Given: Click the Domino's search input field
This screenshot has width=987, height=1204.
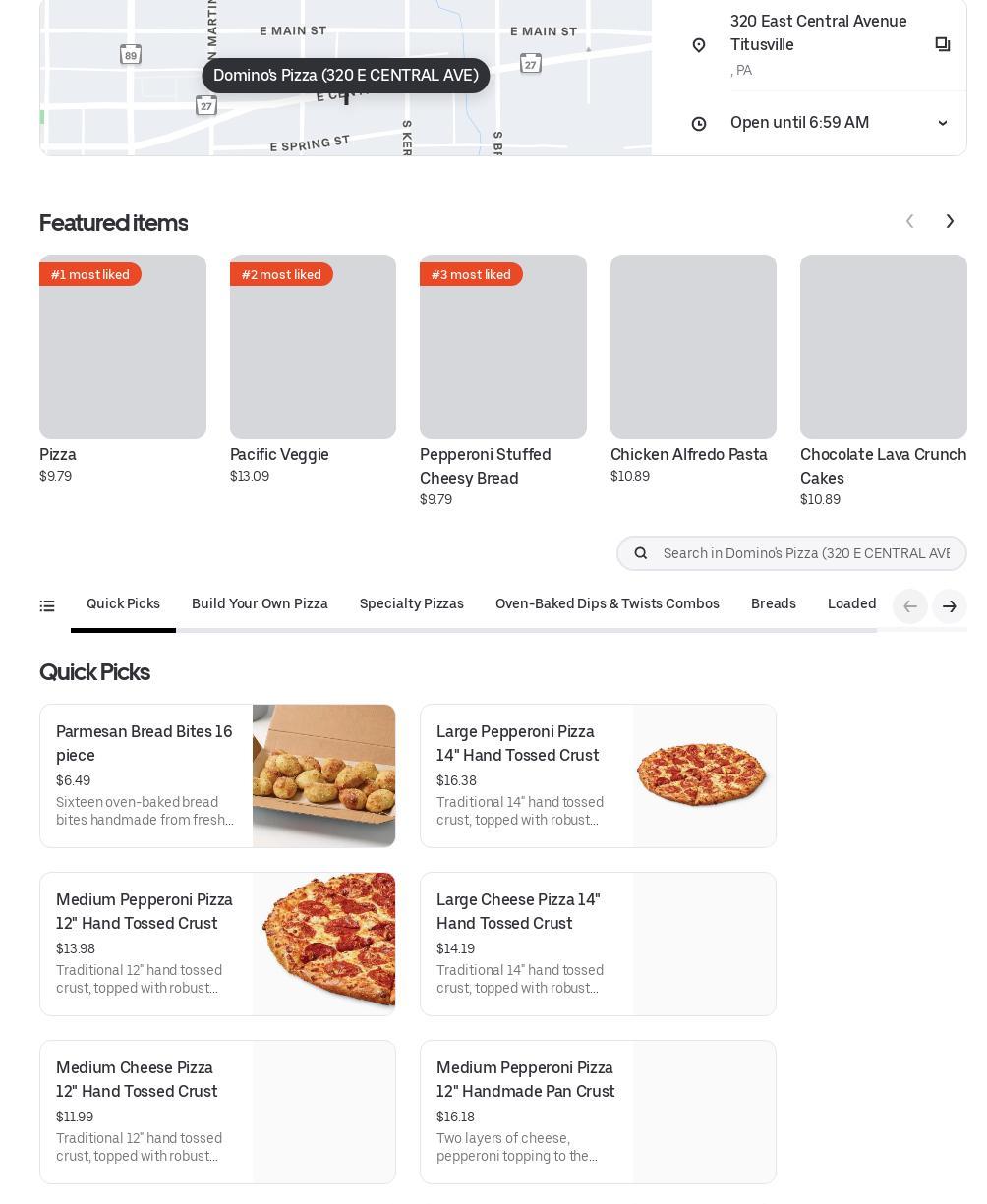Looking at the screenshot, I should [806, 553].
